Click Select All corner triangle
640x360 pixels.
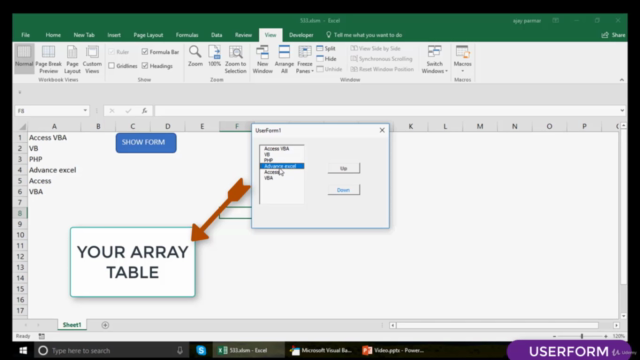[22, 127]
